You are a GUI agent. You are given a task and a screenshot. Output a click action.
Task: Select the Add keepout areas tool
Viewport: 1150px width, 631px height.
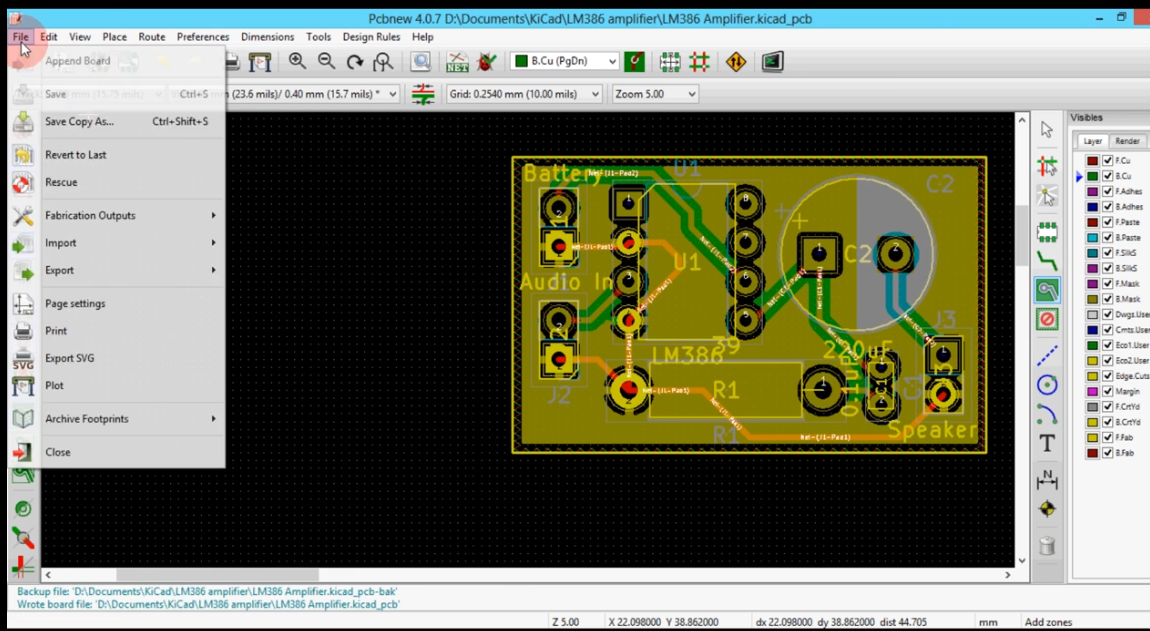pyautogui.click(x=1047, y=319)
